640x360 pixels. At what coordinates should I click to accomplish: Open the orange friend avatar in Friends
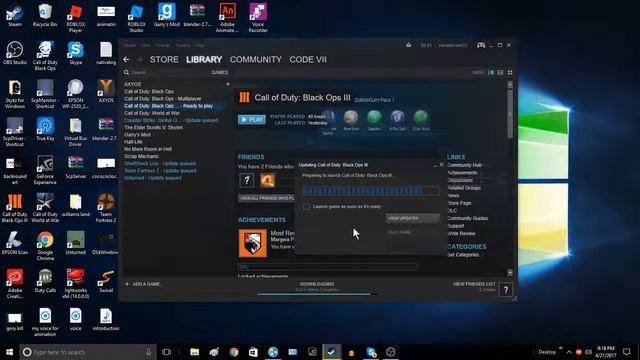click(267, 180)
